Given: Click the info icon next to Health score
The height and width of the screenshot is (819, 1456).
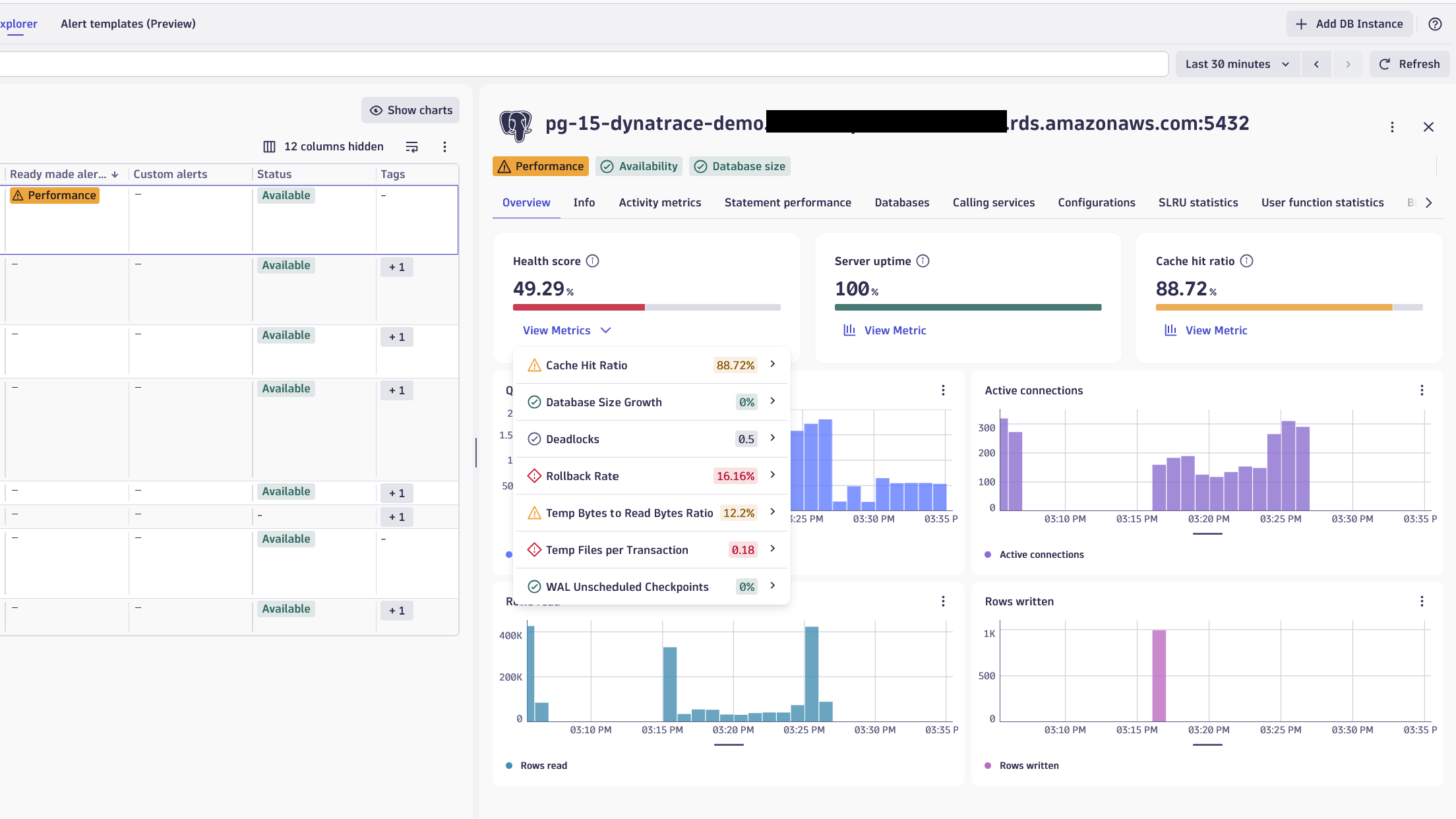Looking at the screenshot, I should 593,260.
